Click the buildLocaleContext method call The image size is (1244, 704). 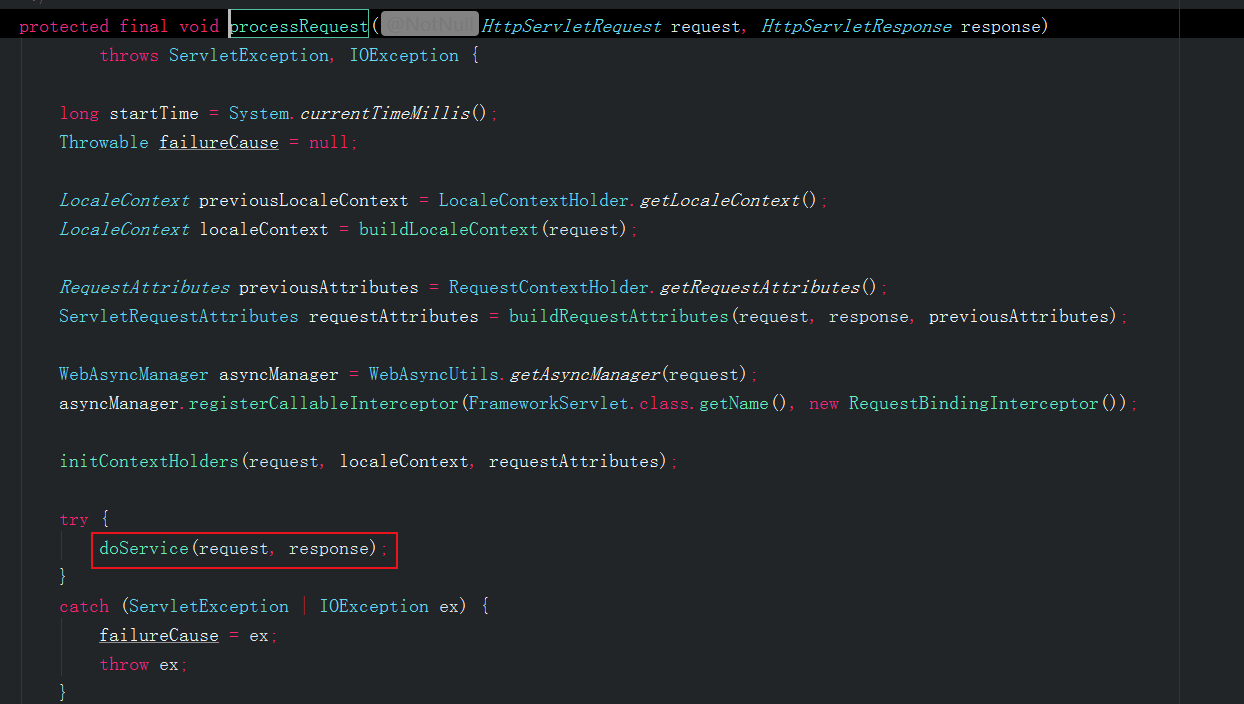click(448, 229)
